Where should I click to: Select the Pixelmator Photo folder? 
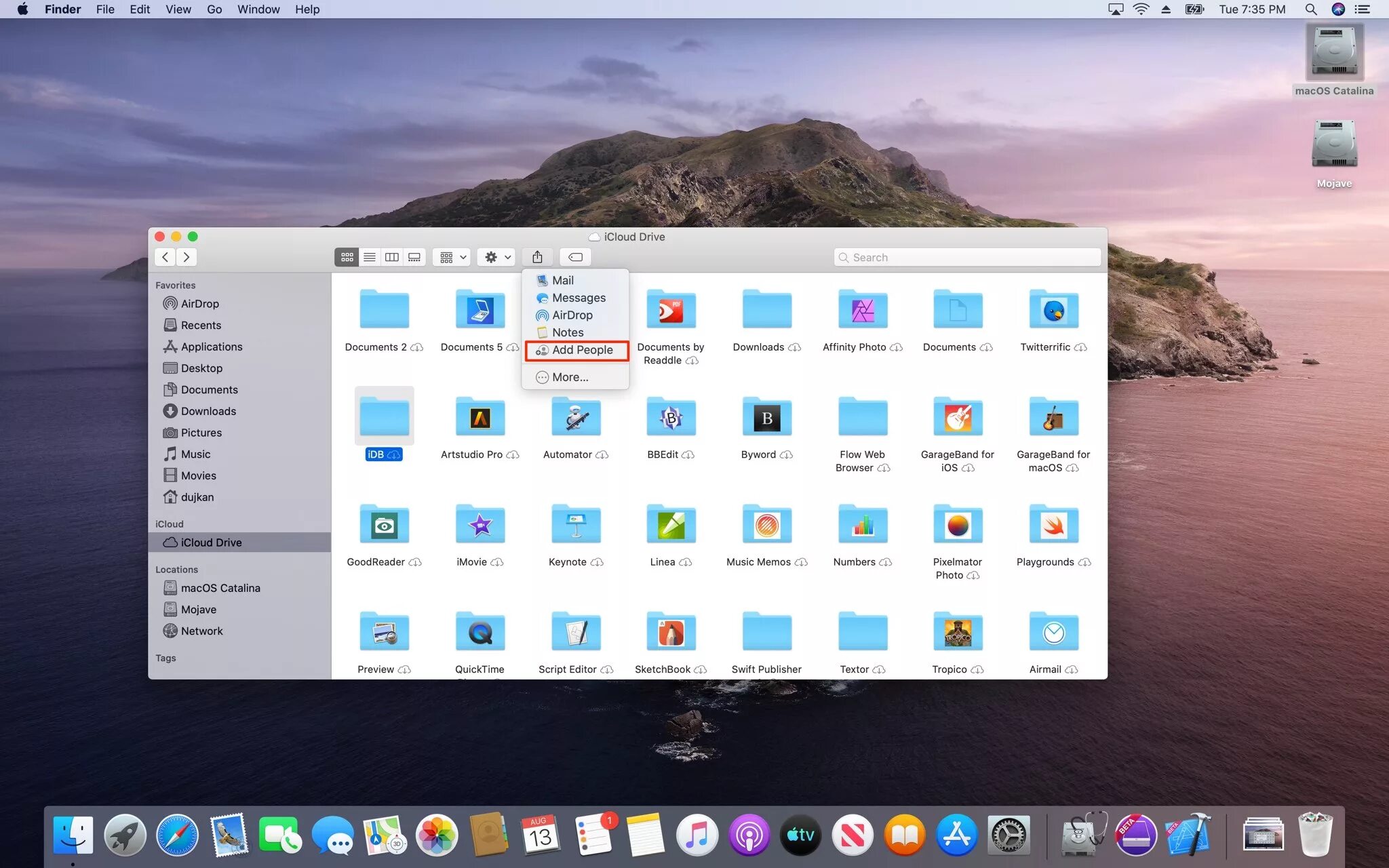957,525
